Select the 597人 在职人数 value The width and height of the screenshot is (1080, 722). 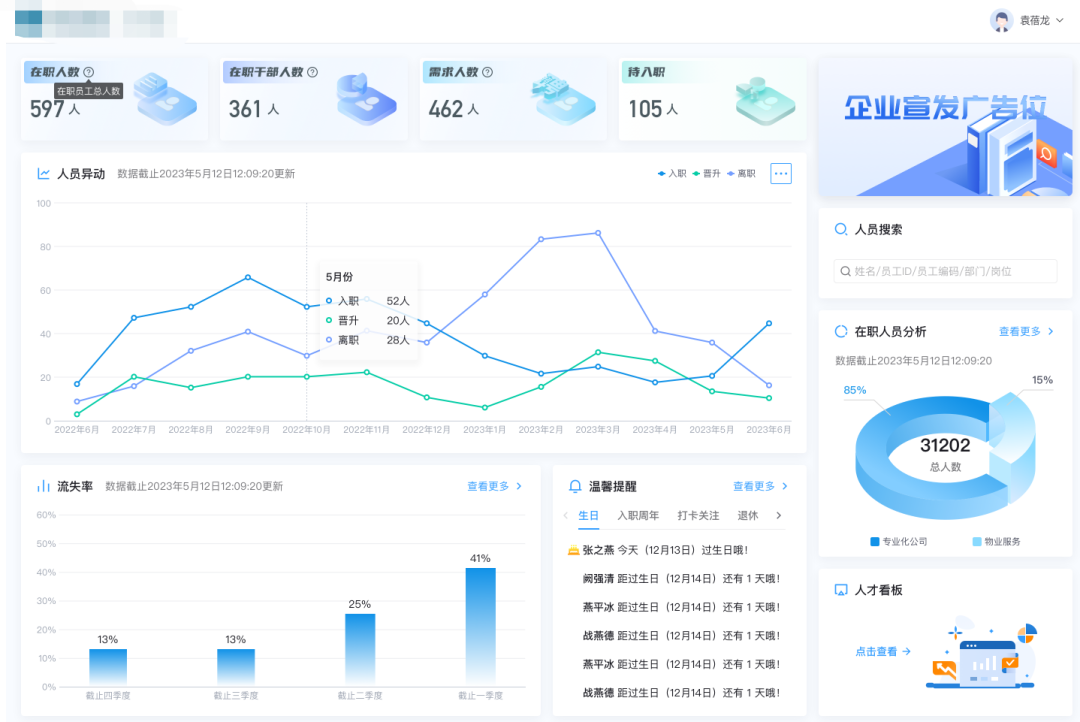pyautogui.click(x=55, y=109)
